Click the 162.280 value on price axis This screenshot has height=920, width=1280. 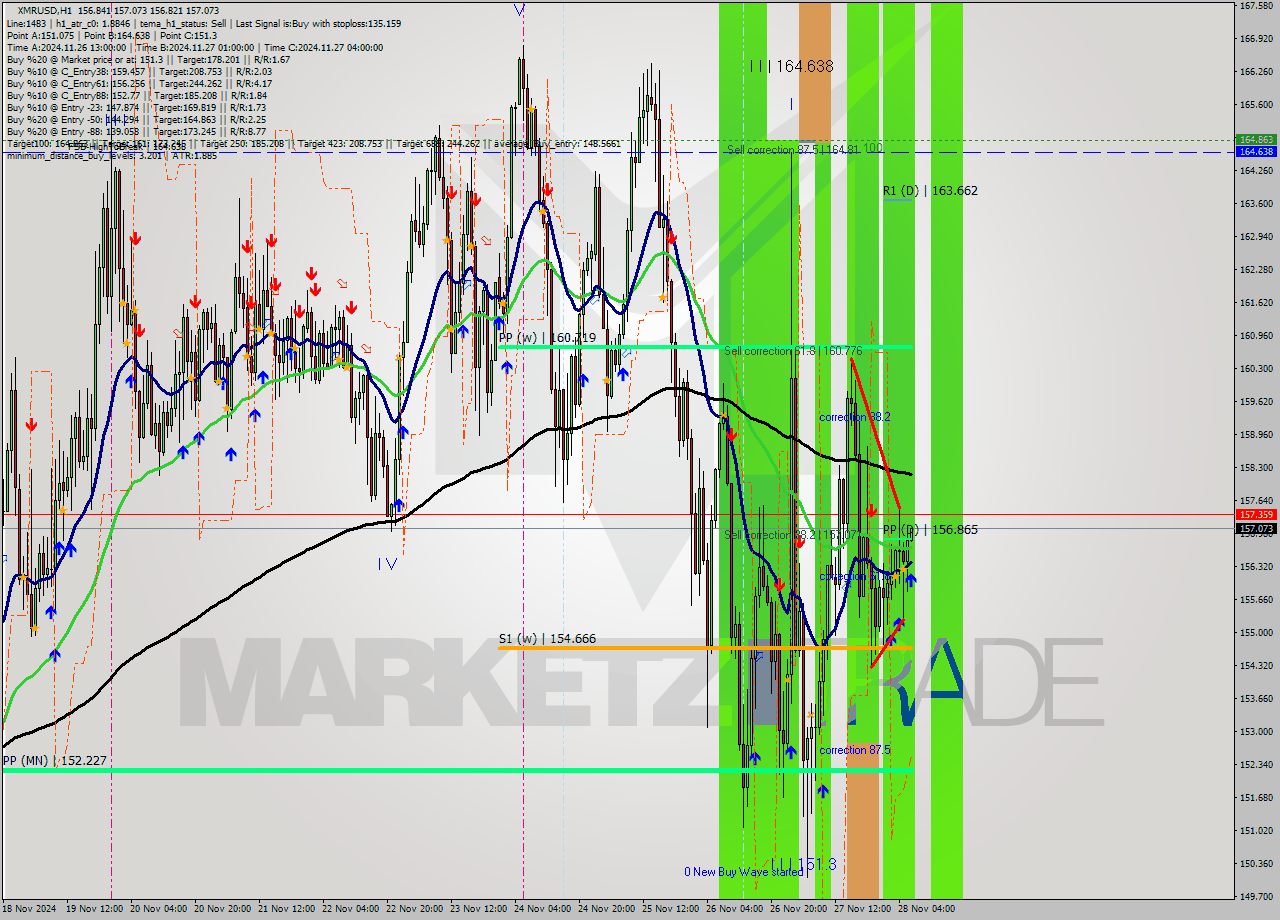[x=1255, y=270]
